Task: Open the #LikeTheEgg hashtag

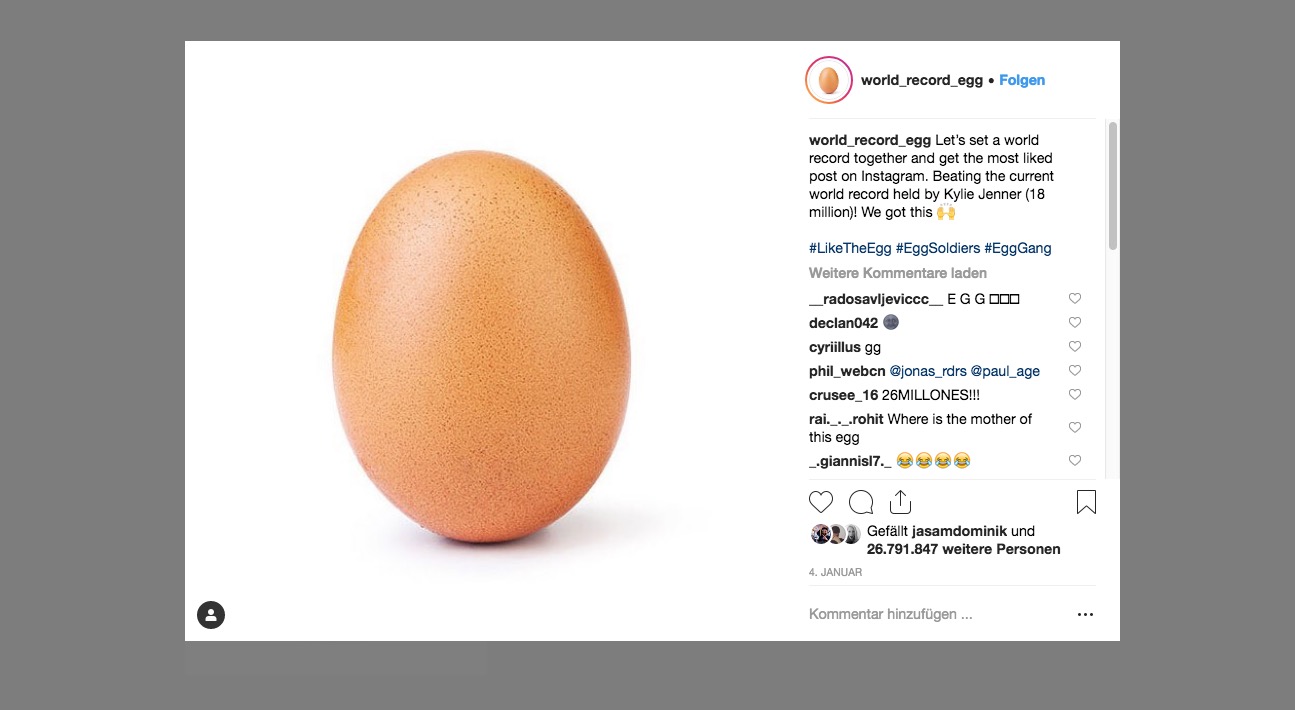Action: click(x=850, y=248)
